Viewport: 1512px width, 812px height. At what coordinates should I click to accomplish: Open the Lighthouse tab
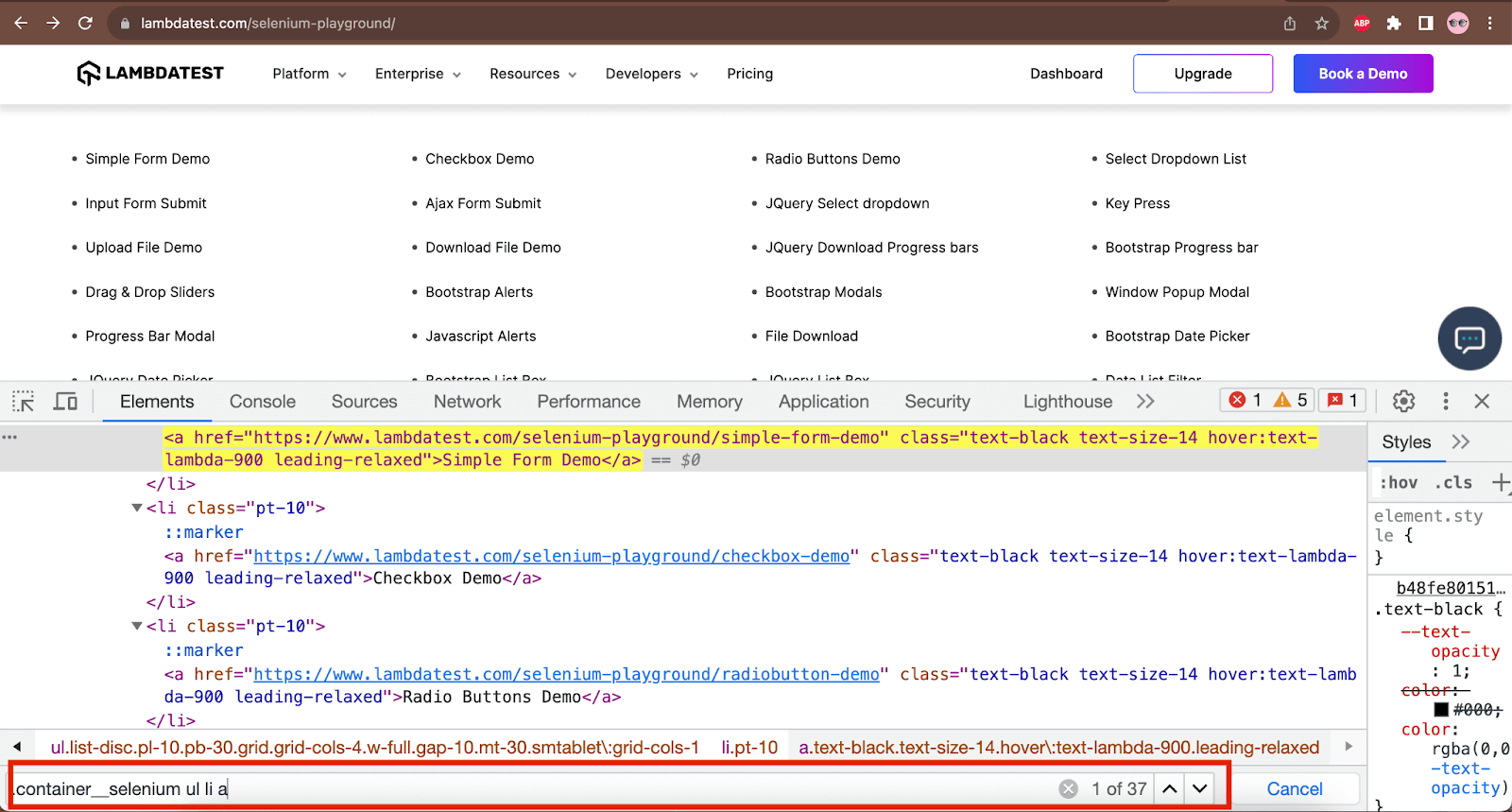(1068, 401)
